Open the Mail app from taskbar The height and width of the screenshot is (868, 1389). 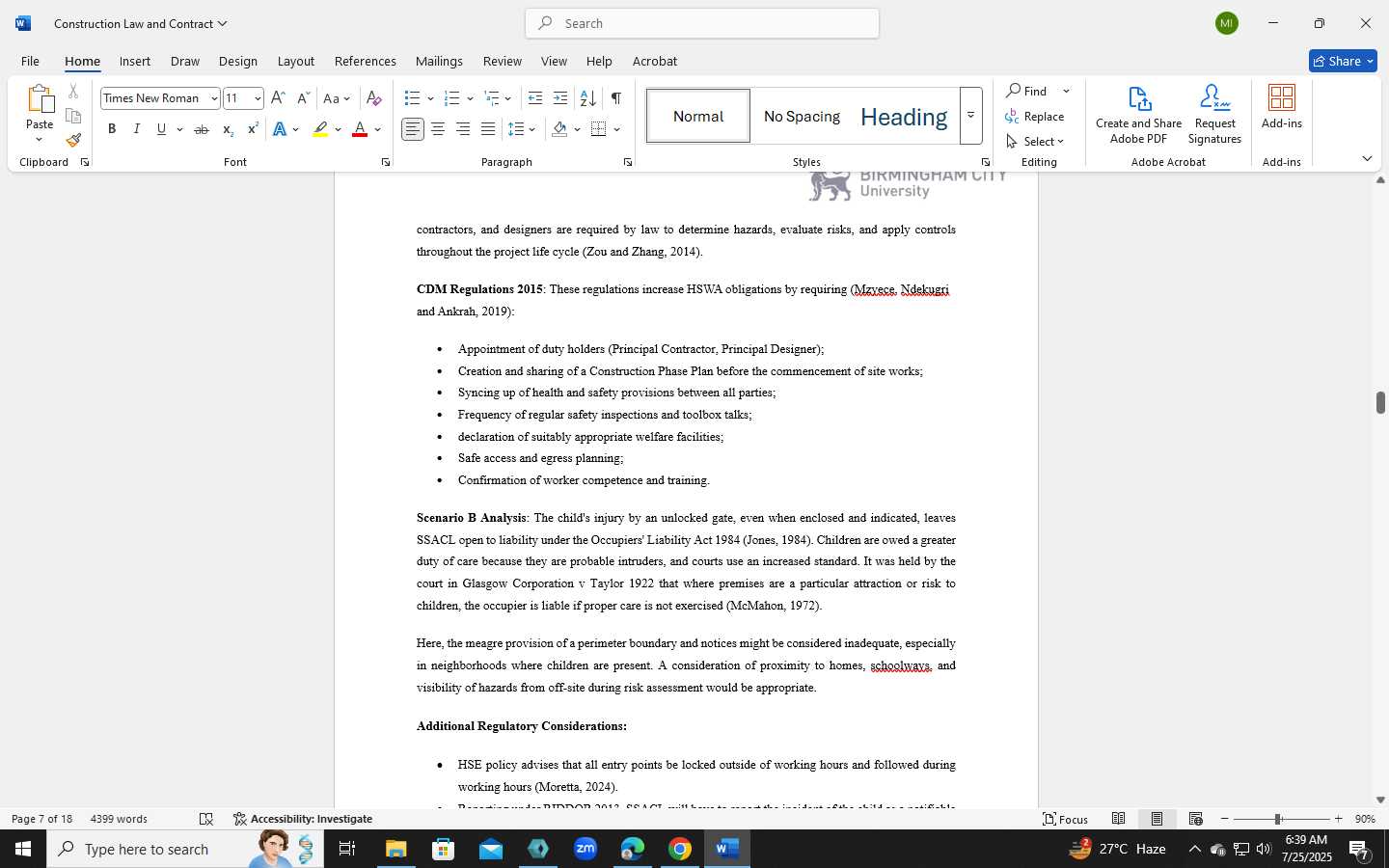(x=490, y=849)
